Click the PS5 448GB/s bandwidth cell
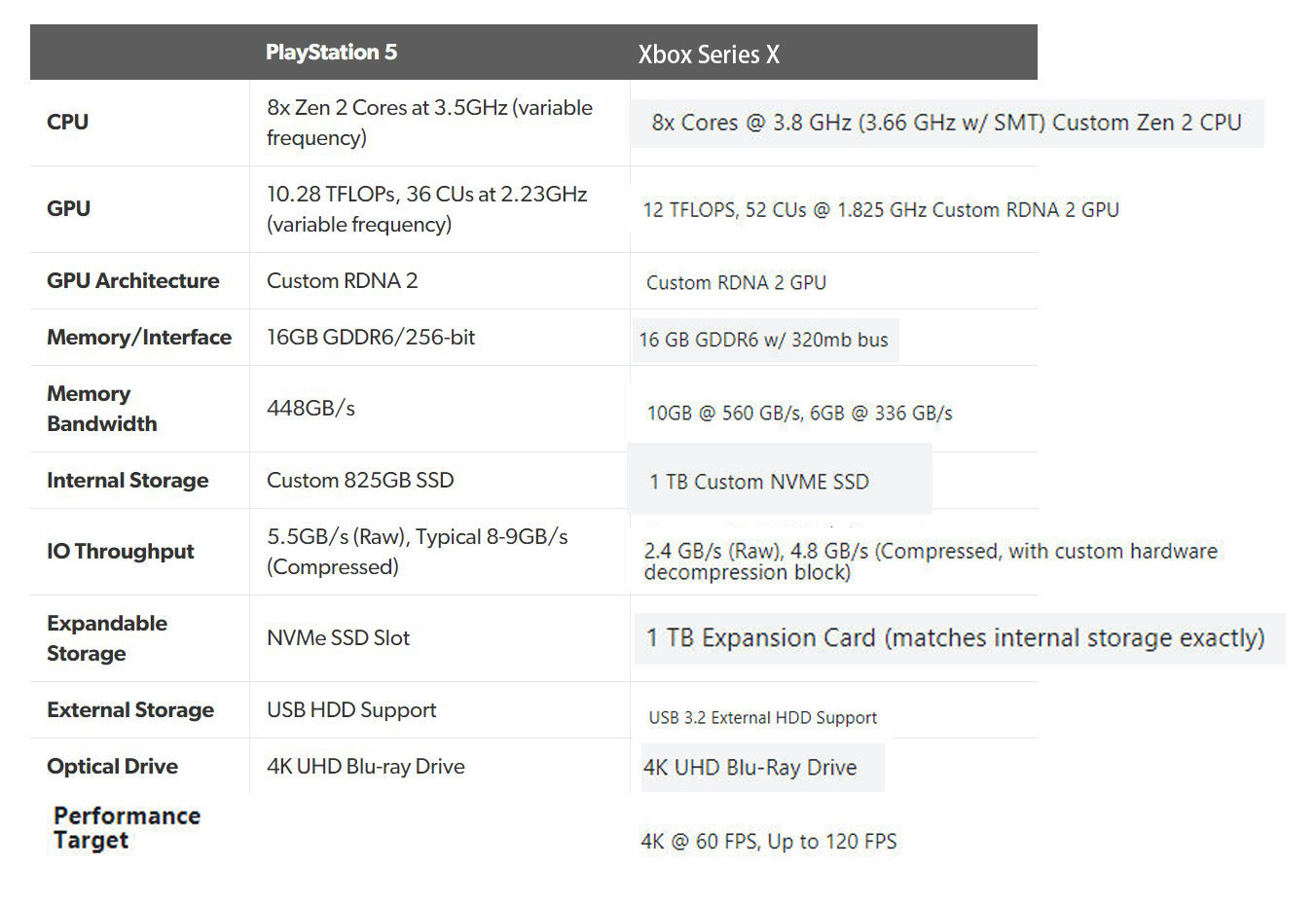The image size is (1316, 903). 311,408
